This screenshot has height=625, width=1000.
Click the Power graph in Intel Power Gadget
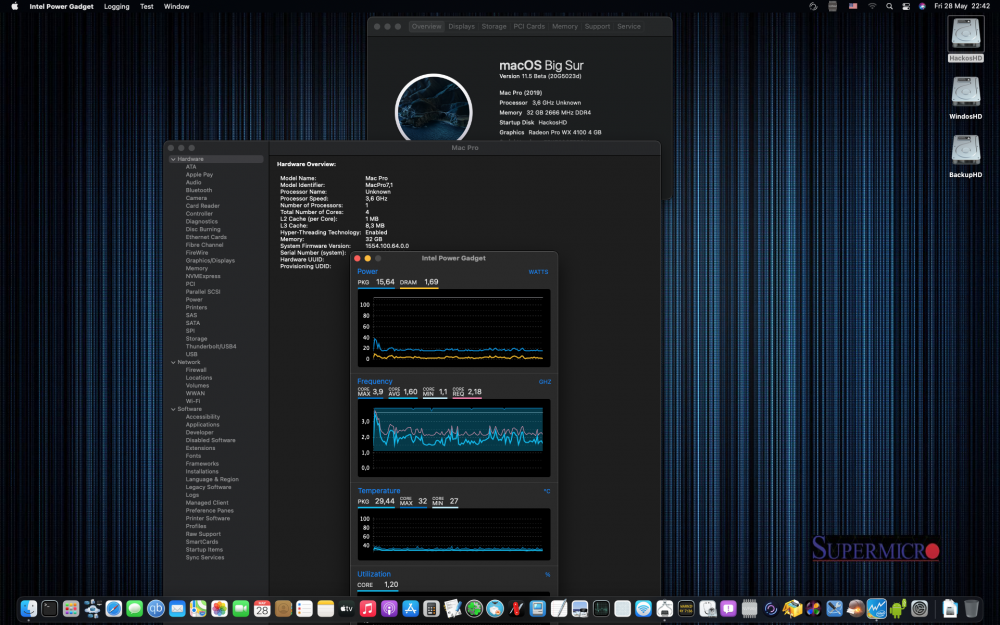(x=454, y=329)
